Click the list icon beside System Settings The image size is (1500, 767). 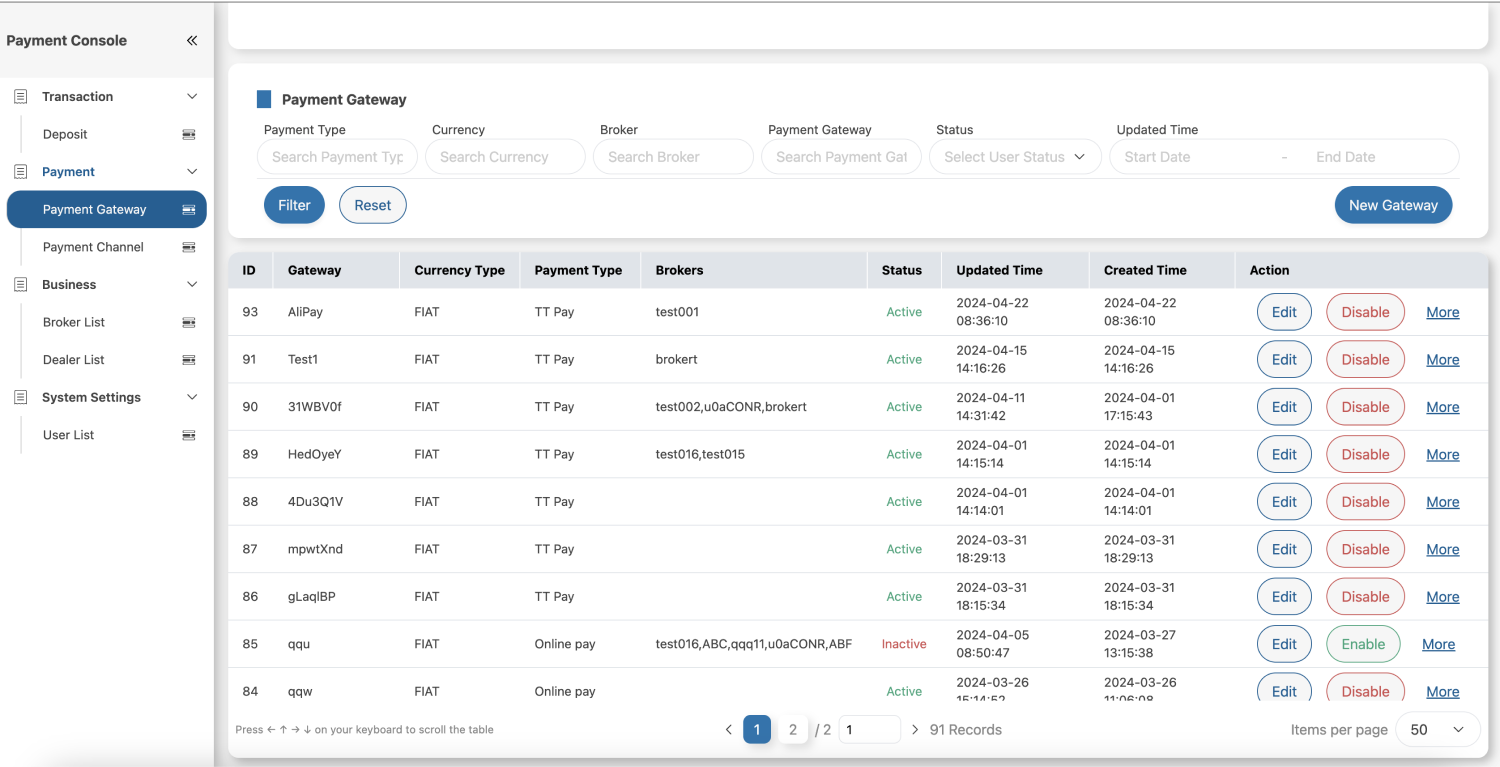[x=20, y=397]
